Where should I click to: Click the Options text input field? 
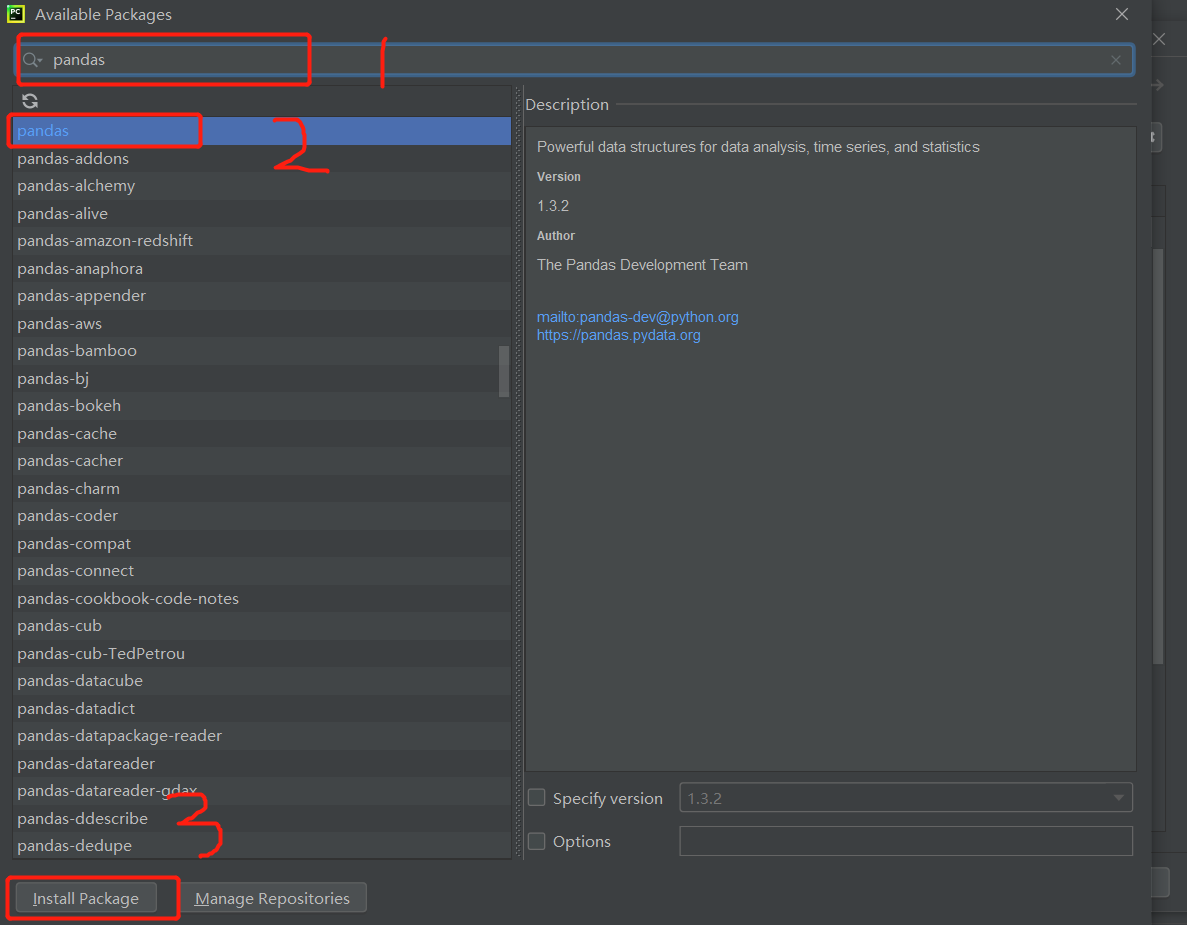[x=905, y=841]
